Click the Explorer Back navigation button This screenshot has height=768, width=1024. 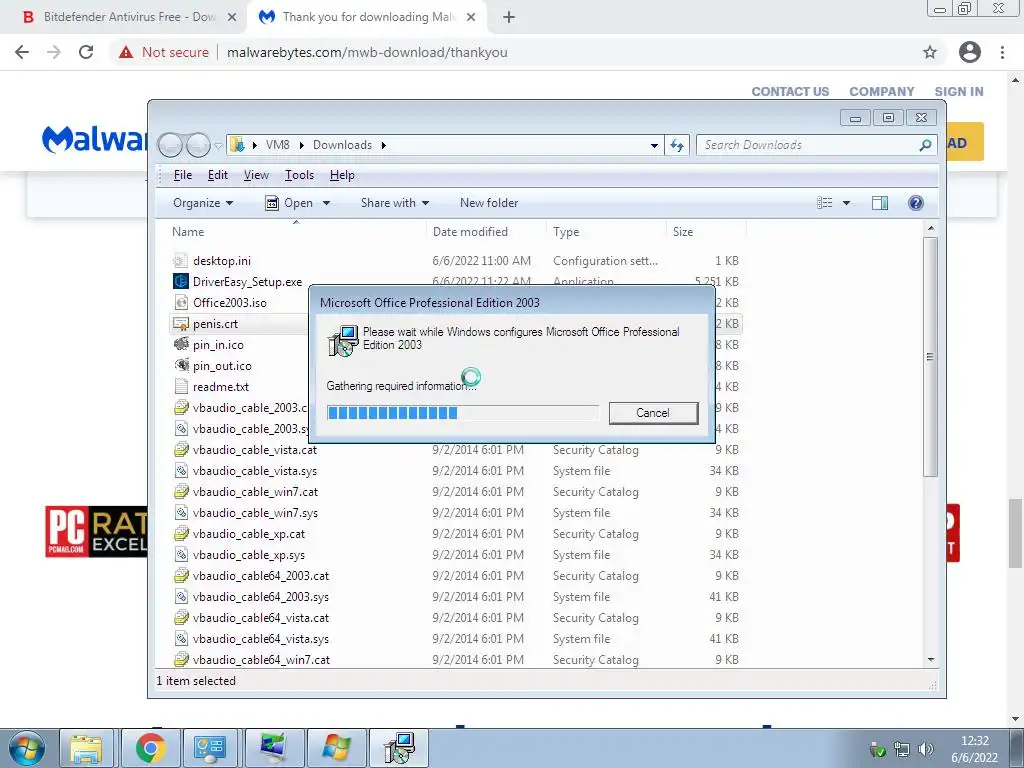pos(170,145)
